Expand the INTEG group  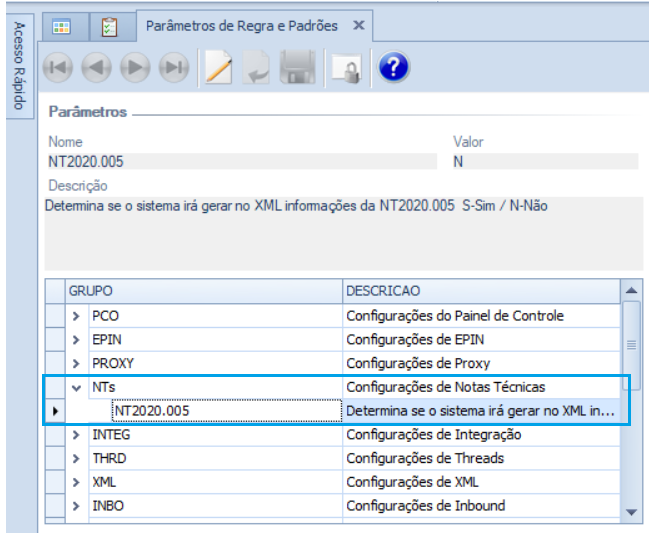(76, 435)
